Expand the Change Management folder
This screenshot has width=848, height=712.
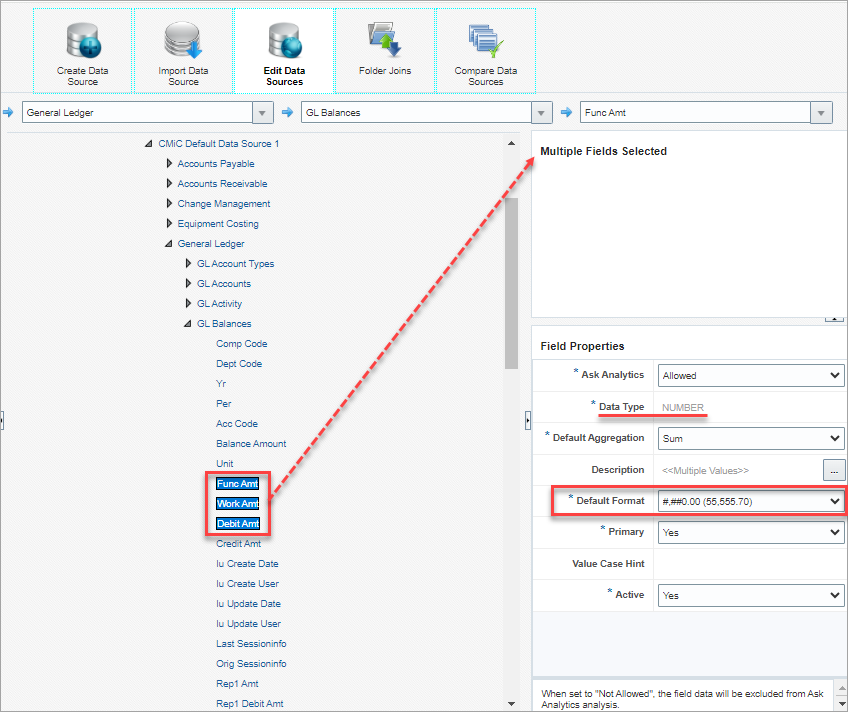[169, 203]
